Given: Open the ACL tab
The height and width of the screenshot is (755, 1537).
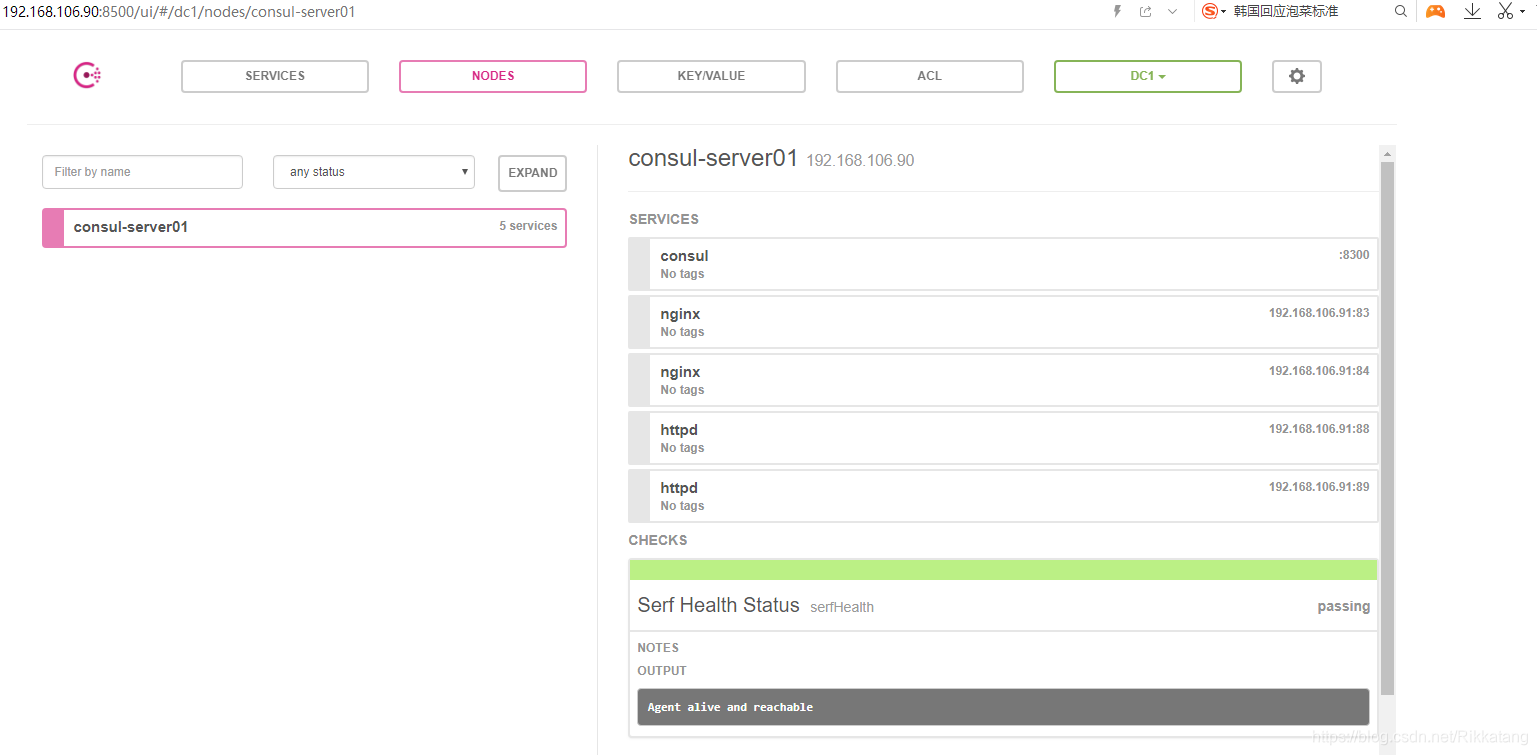Looking at the screenshot, I should pyautogui.click(x=930, y=76).
